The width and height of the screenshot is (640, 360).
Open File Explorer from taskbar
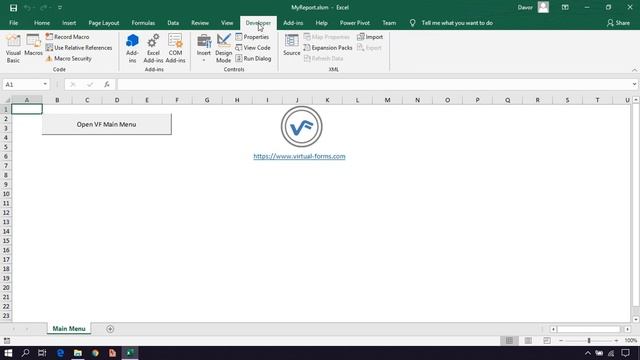click(x=78, y=353)
